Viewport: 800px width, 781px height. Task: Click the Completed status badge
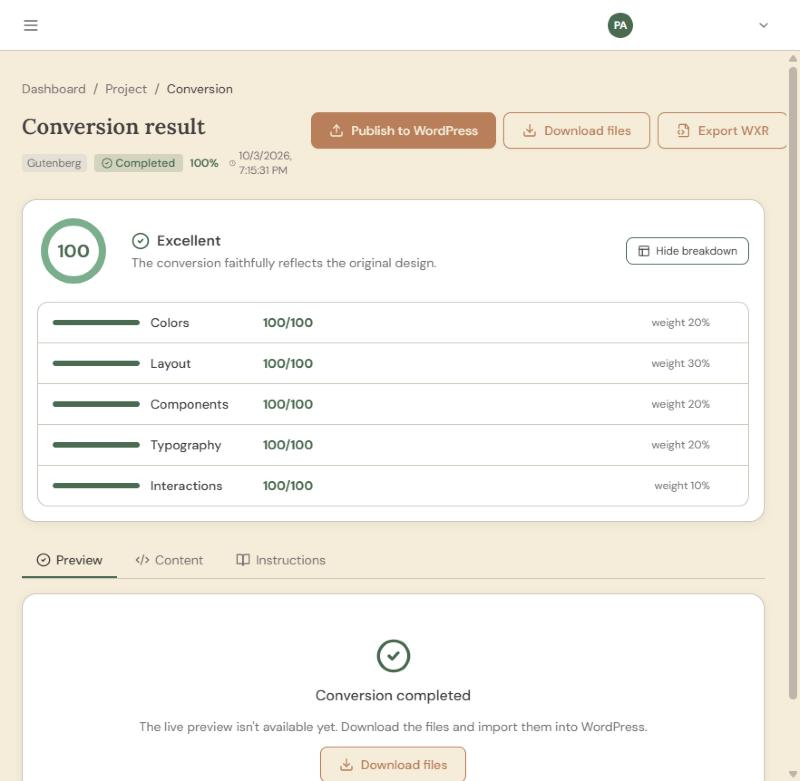[x=138, y=163]
